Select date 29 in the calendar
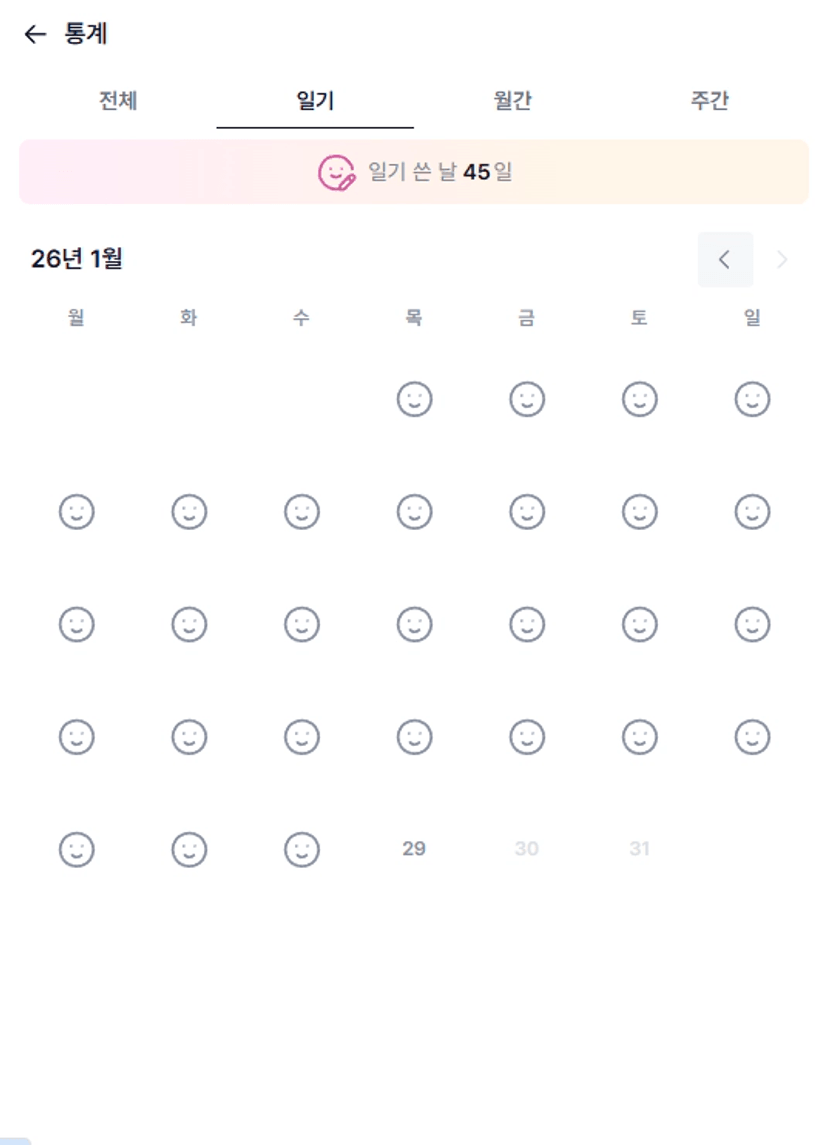This screenshot has width=827, height=1145. click(x=414, y=849)
